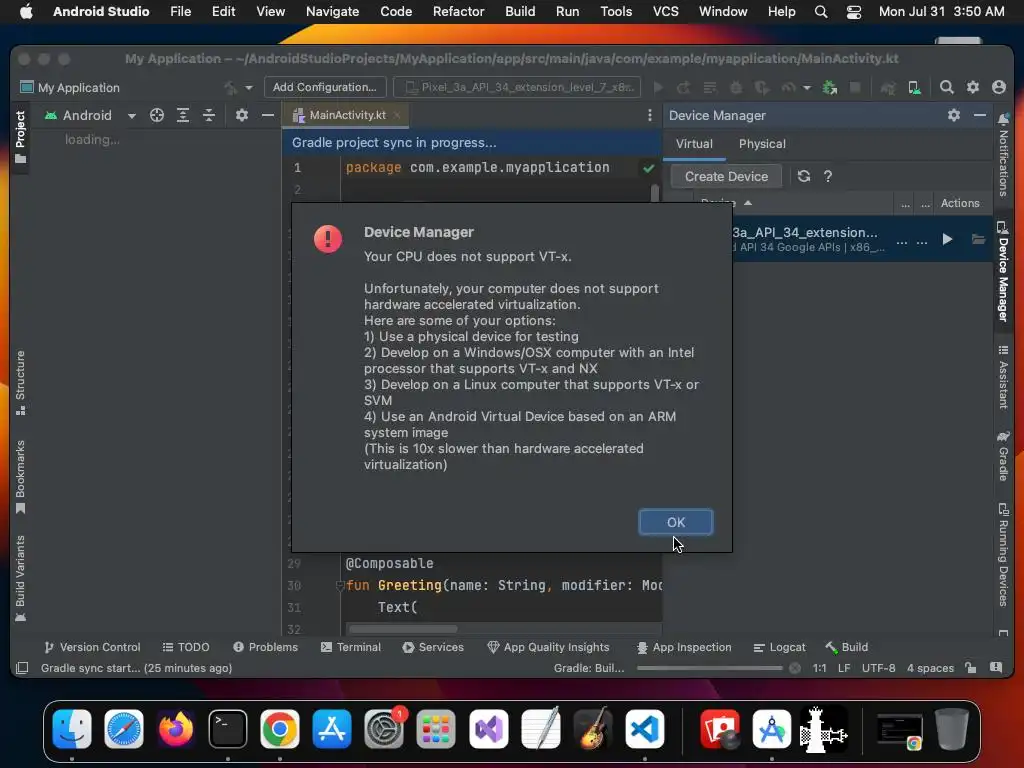Click the Gradle build progress bar

[x=709, y=668]
